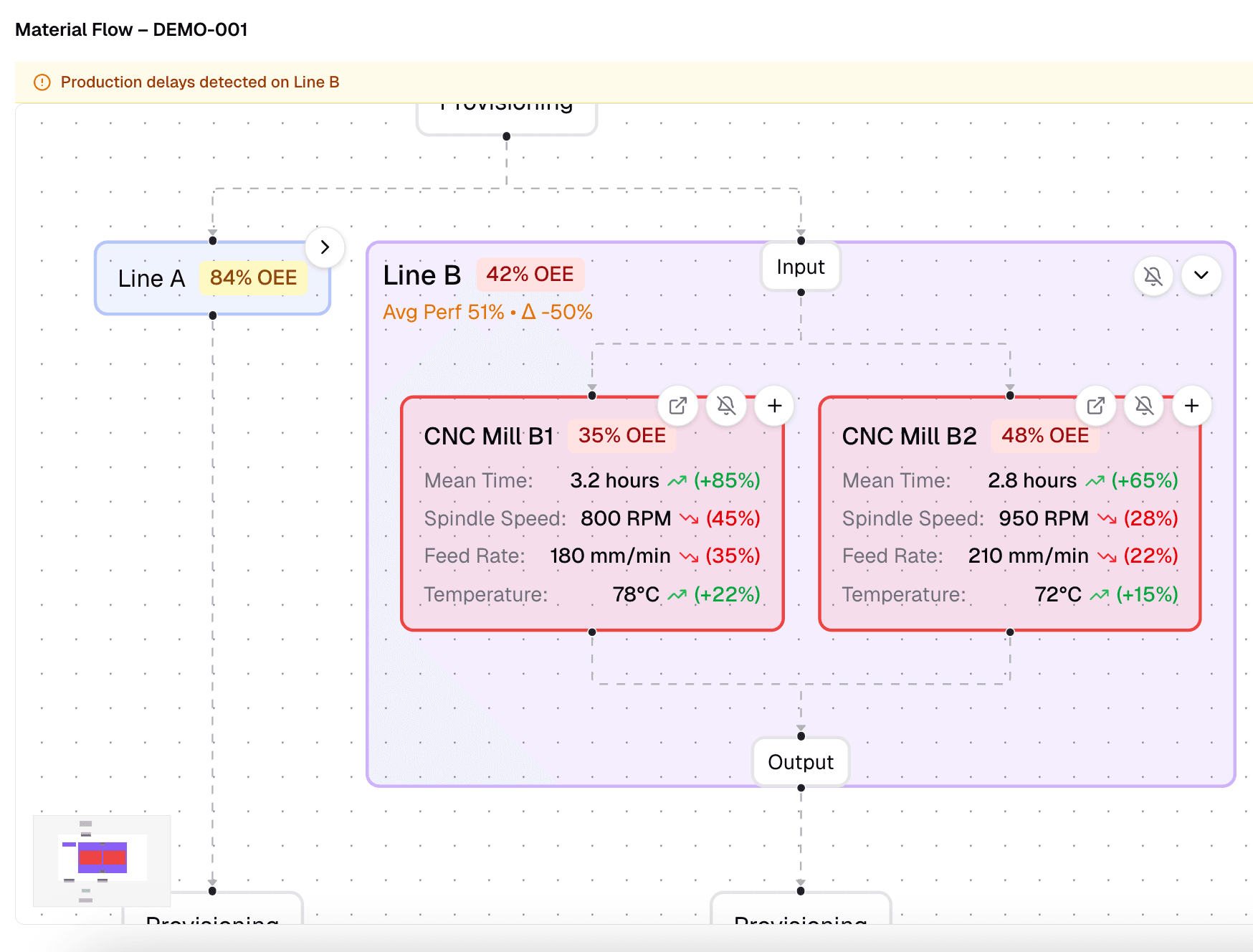This screenshot has width=1253, height=952.
Task: Click the plus icon on CNC Mill B2
Action: (1191, 406)
